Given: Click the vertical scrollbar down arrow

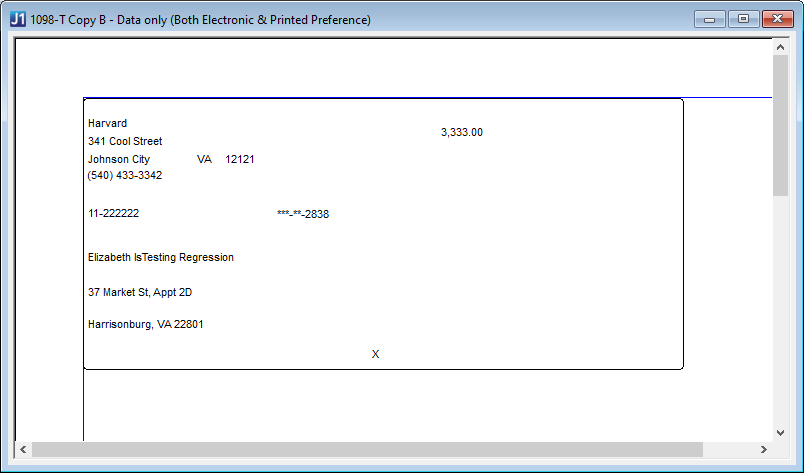Looking at the screenshot, I should coord(780,433).
